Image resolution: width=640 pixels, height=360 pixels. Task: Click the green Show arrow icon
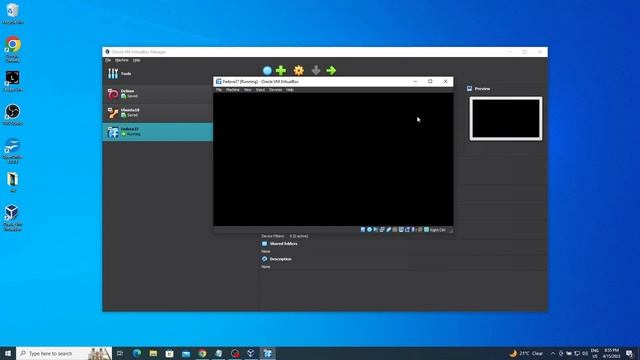click(x=331, y=71)
